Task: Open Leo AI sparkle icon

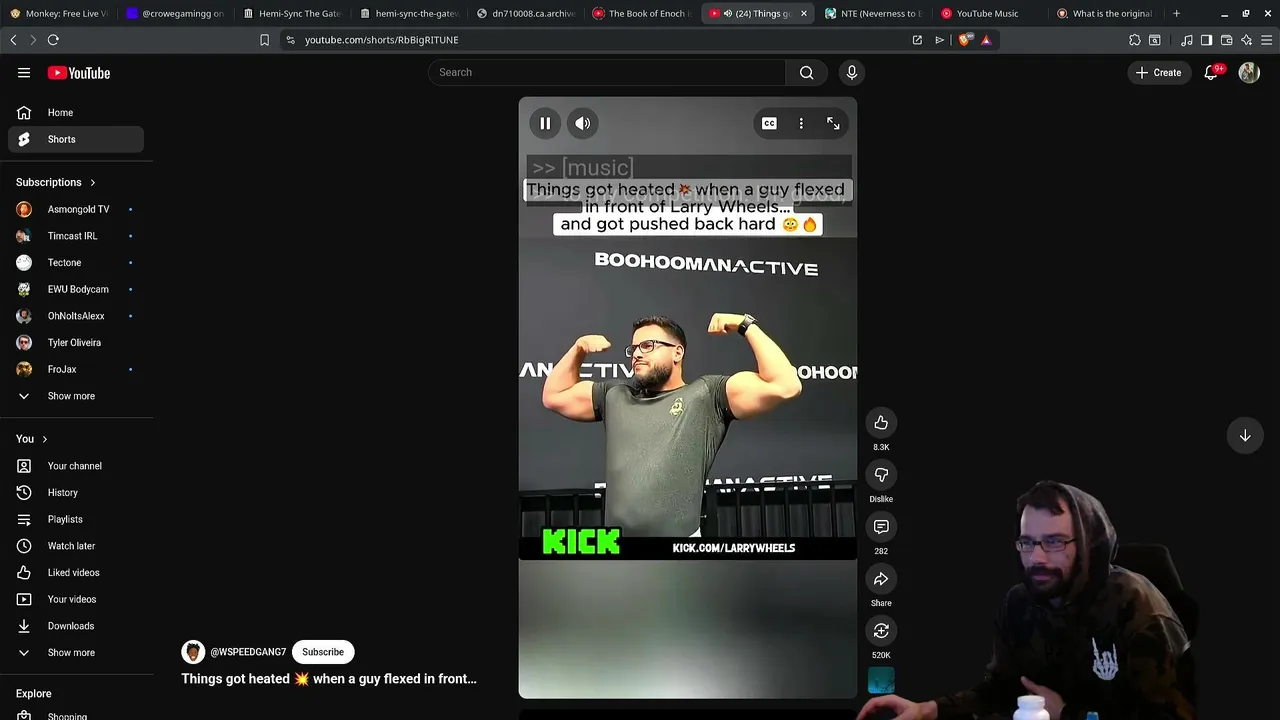Action: (1247, 40)
